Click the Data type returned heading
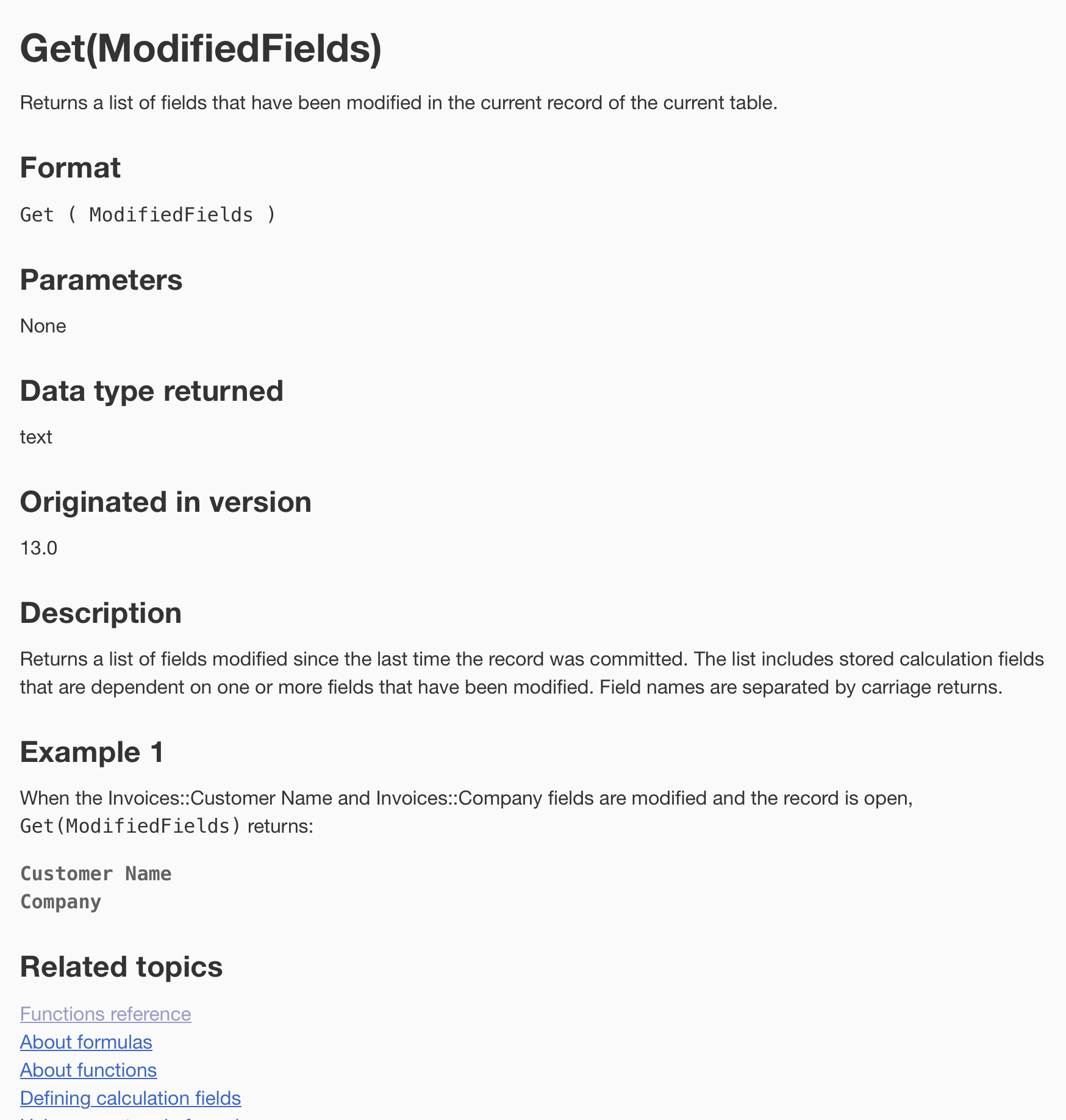 coord(152,391)
